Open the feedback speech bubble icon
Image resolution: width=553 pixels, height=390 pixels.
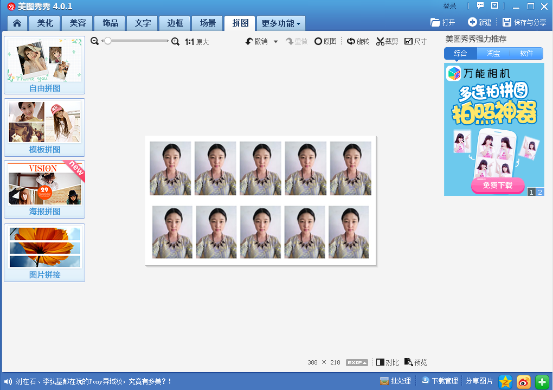click(x=480, y=6)
